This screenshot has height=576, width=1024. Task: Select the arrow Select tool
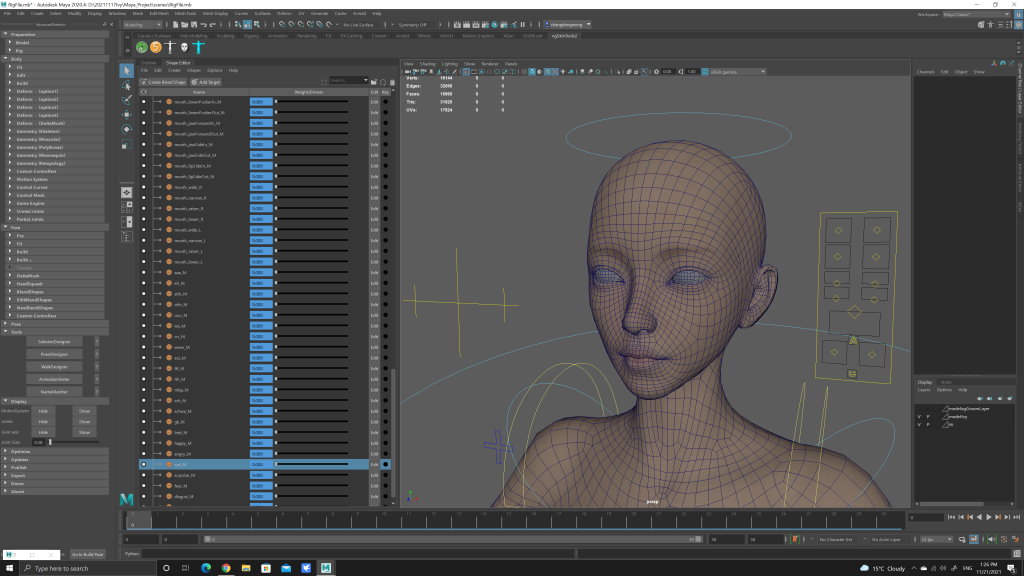tap(127, 70)
